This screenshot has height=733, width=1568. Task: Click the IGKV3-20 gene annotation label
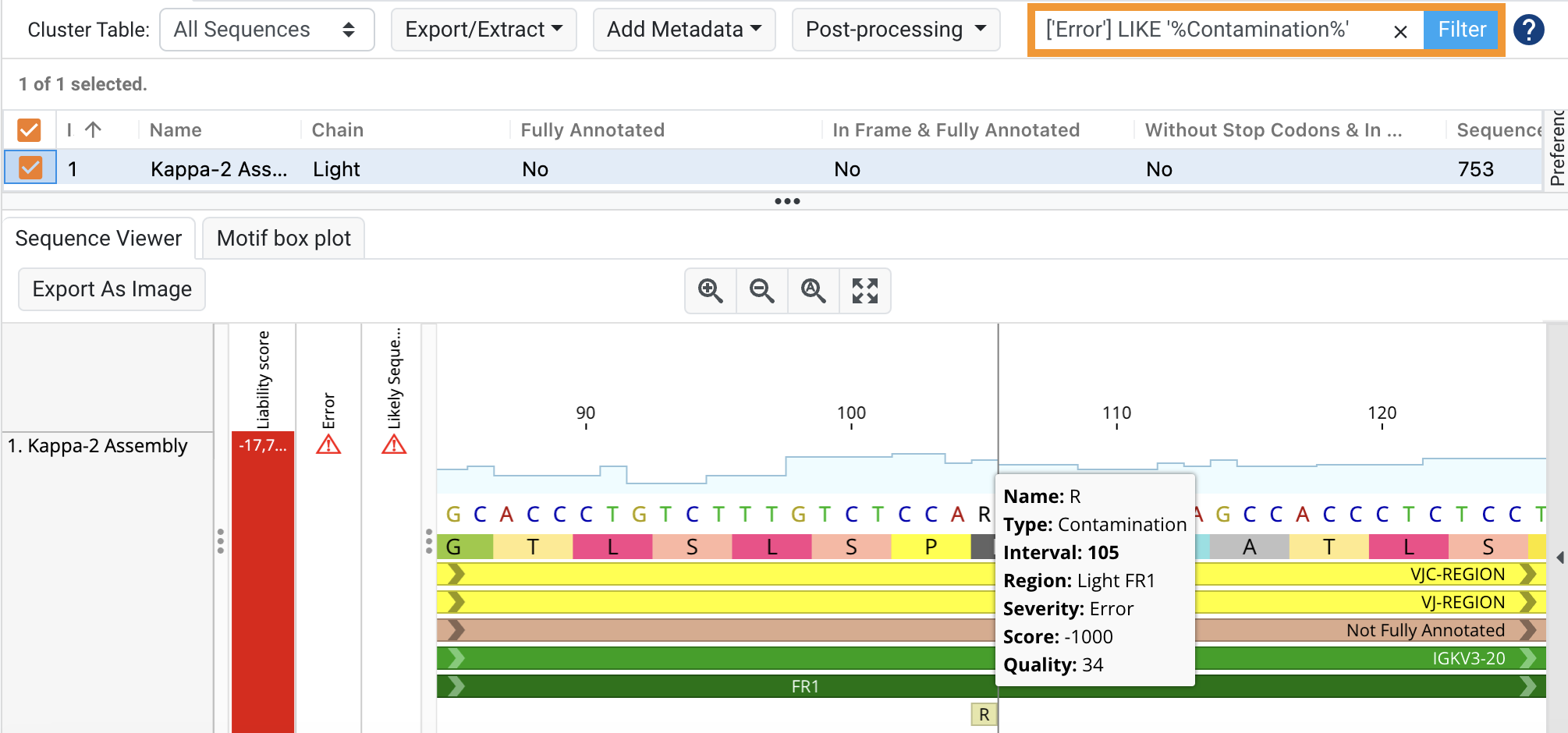tap(1469, 659)
